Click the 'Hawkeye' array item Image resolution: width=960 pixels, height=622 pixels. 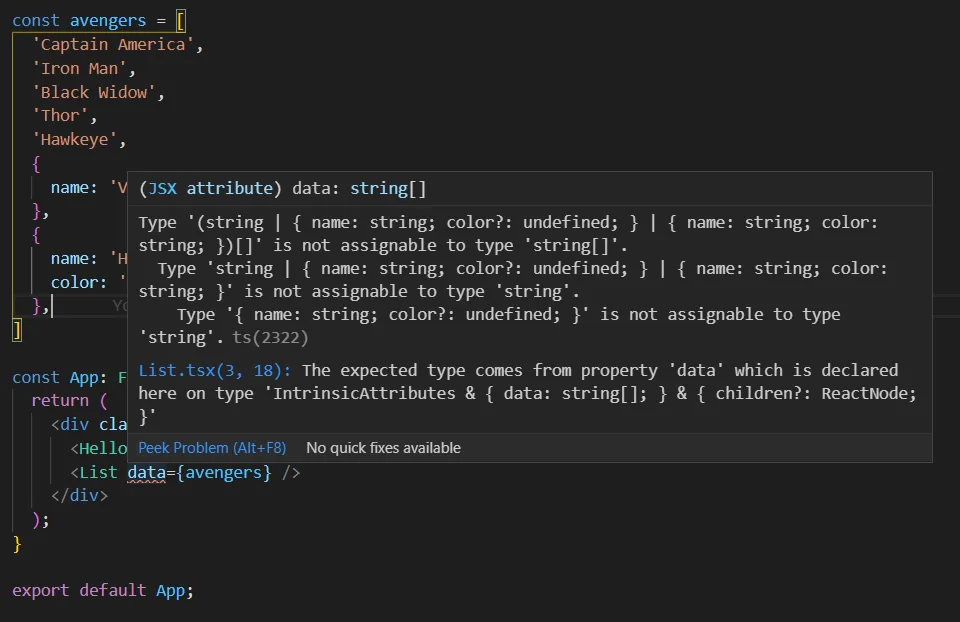pos(75,139)
